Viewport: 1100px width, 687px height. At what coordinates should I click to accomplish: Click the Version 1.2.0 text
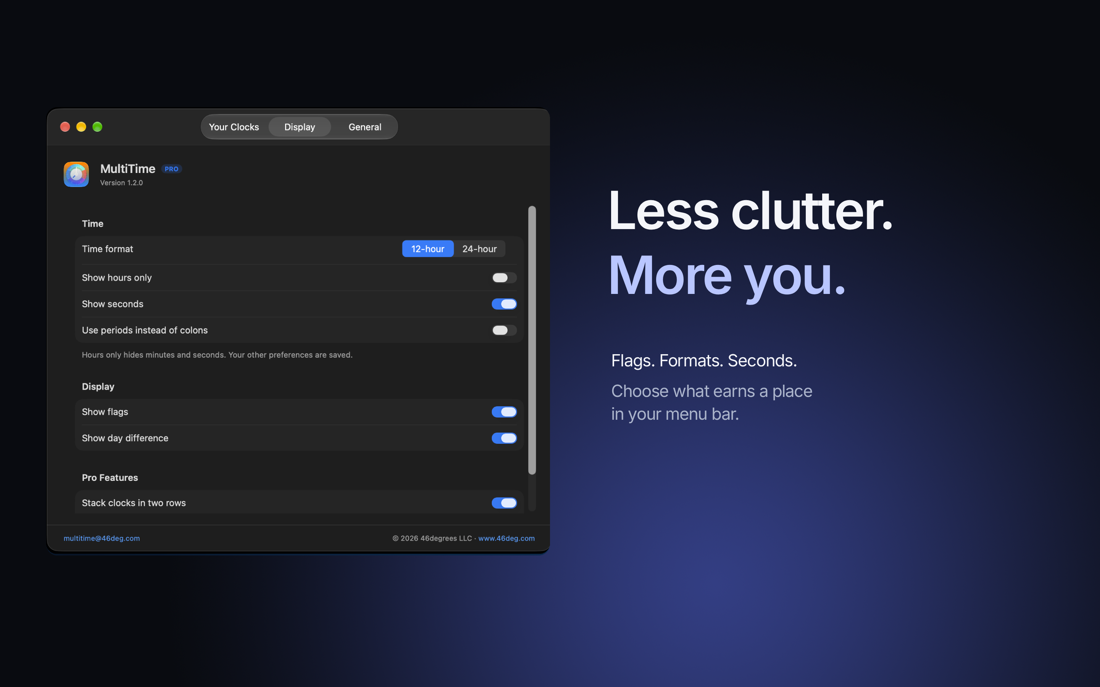(121, 183)
